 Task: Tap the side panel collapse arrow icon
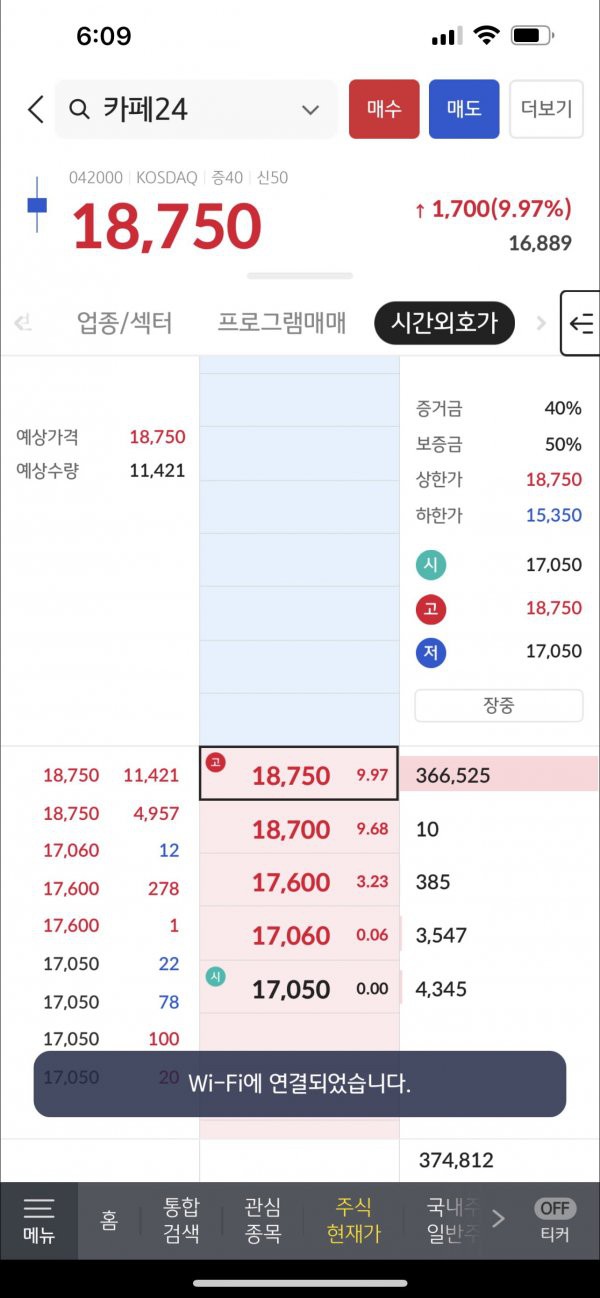[x=580, y=323]
